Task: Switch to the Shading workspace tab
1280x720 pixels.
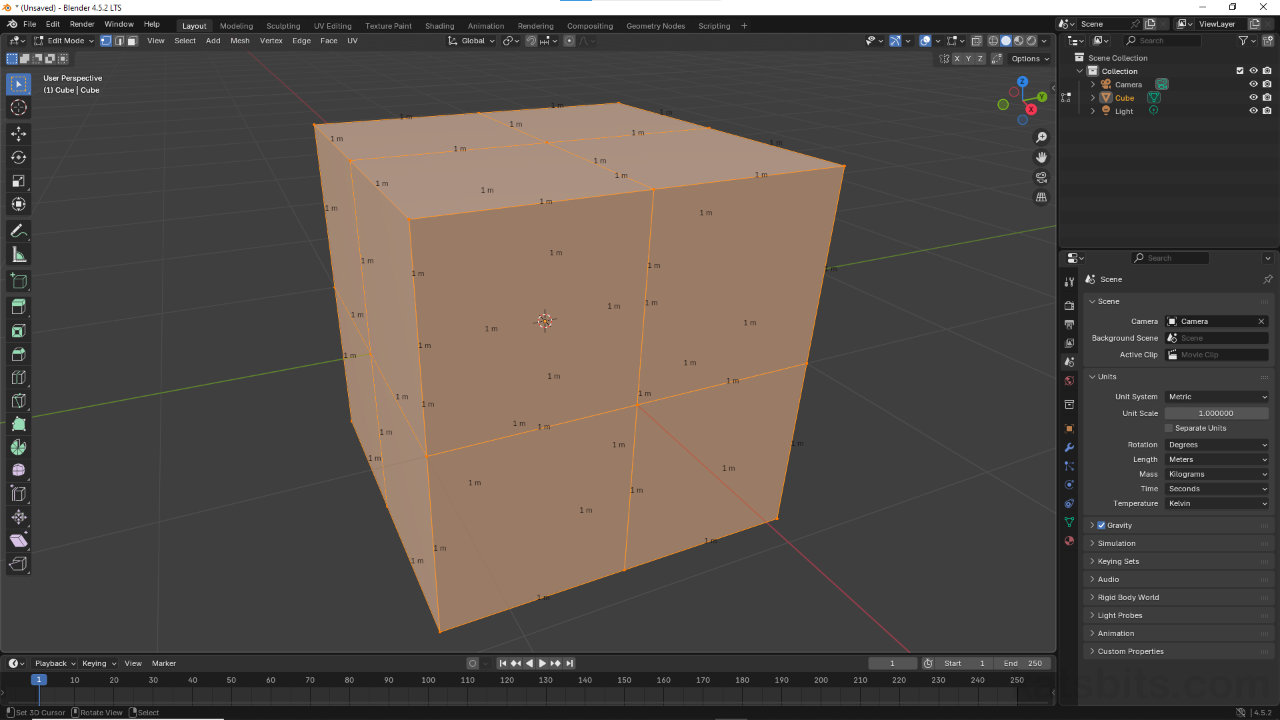Action: click(x=440, y=25)
